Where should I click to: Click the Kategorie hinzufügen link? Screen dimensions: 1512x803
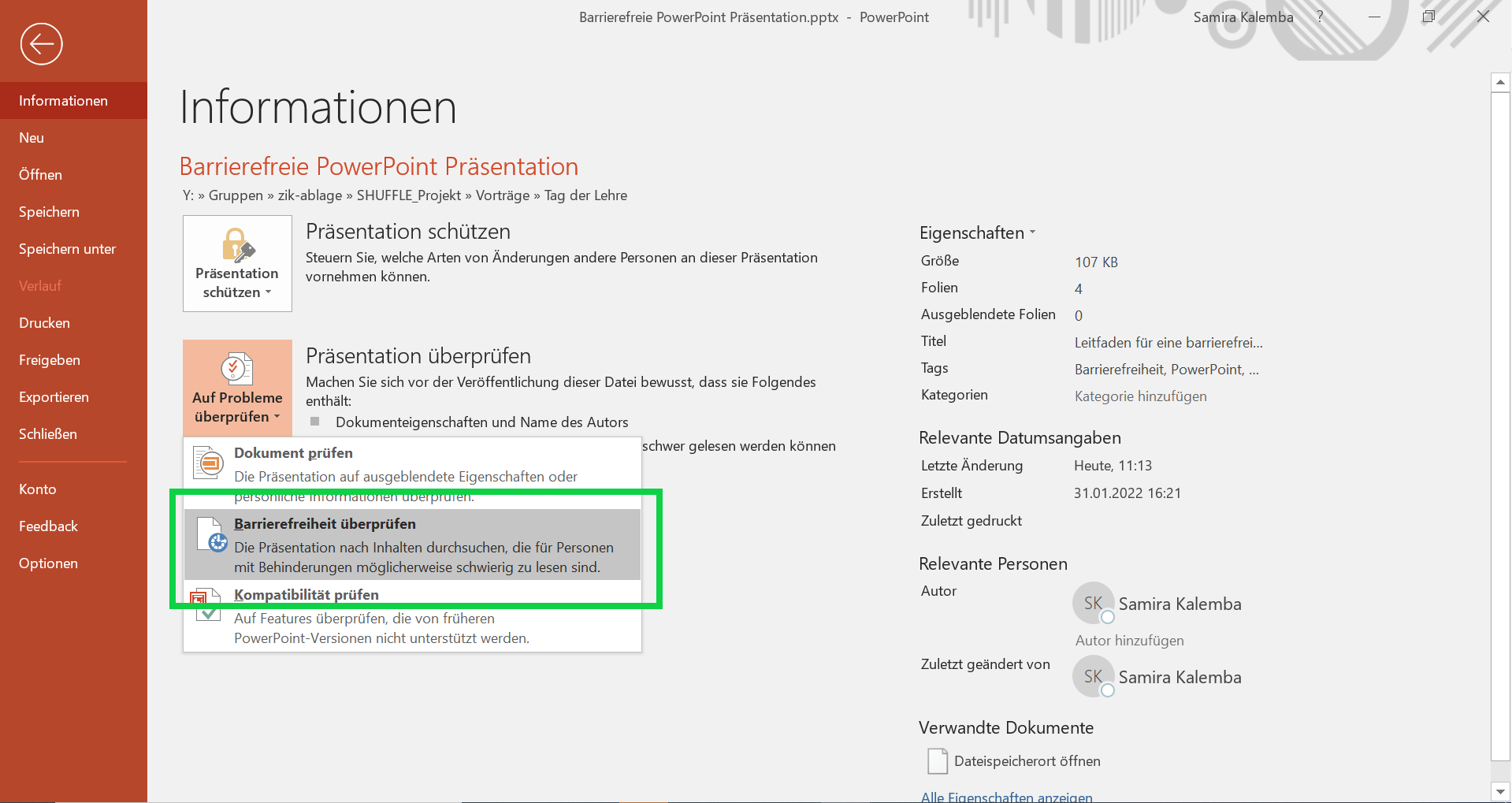[1140, 396]
